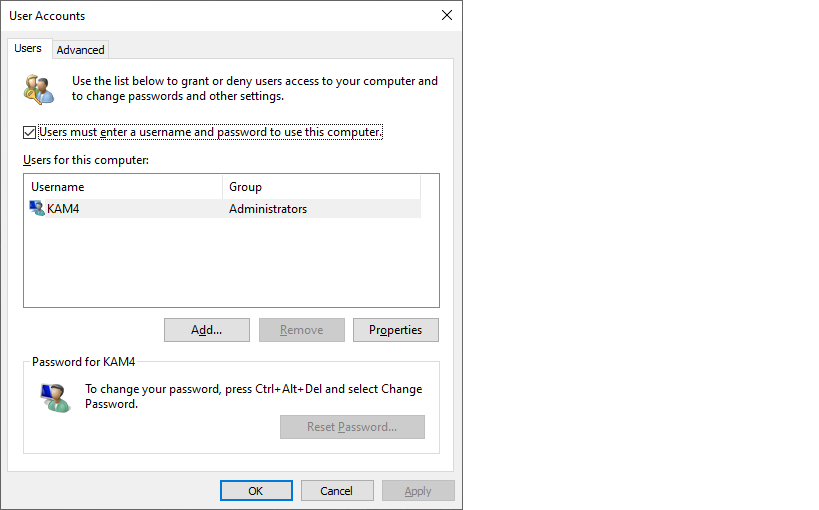The image size is (819, 510).
Task: Click the Remove button
Action: pyautogui.click(x=301, y=330)
